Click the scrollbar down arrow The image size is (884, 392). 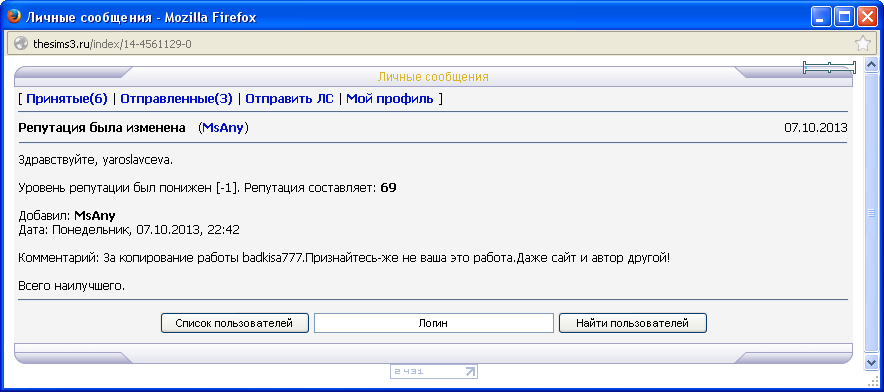point(872,363)
